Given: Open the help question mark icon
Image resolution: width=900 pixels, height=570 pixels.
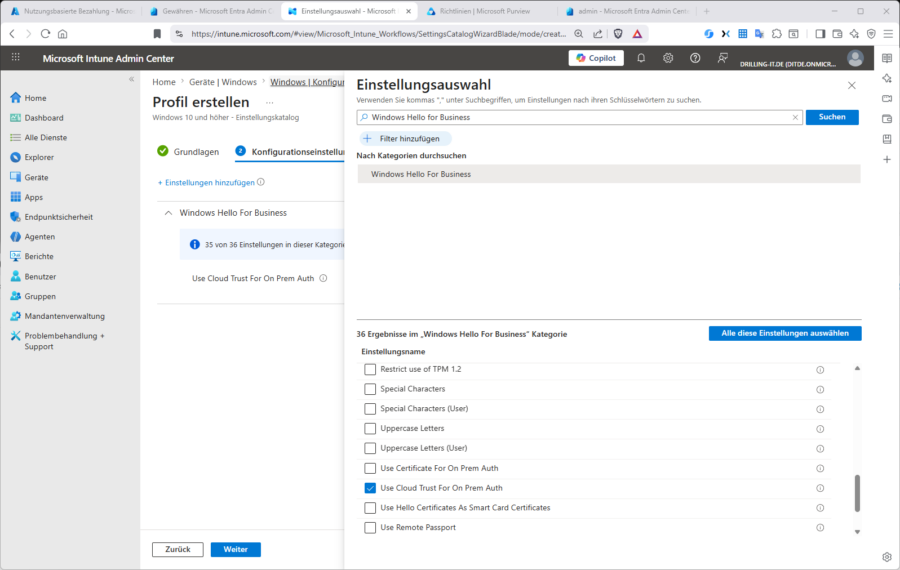Looking at the screenshot, I should [695, 58].
